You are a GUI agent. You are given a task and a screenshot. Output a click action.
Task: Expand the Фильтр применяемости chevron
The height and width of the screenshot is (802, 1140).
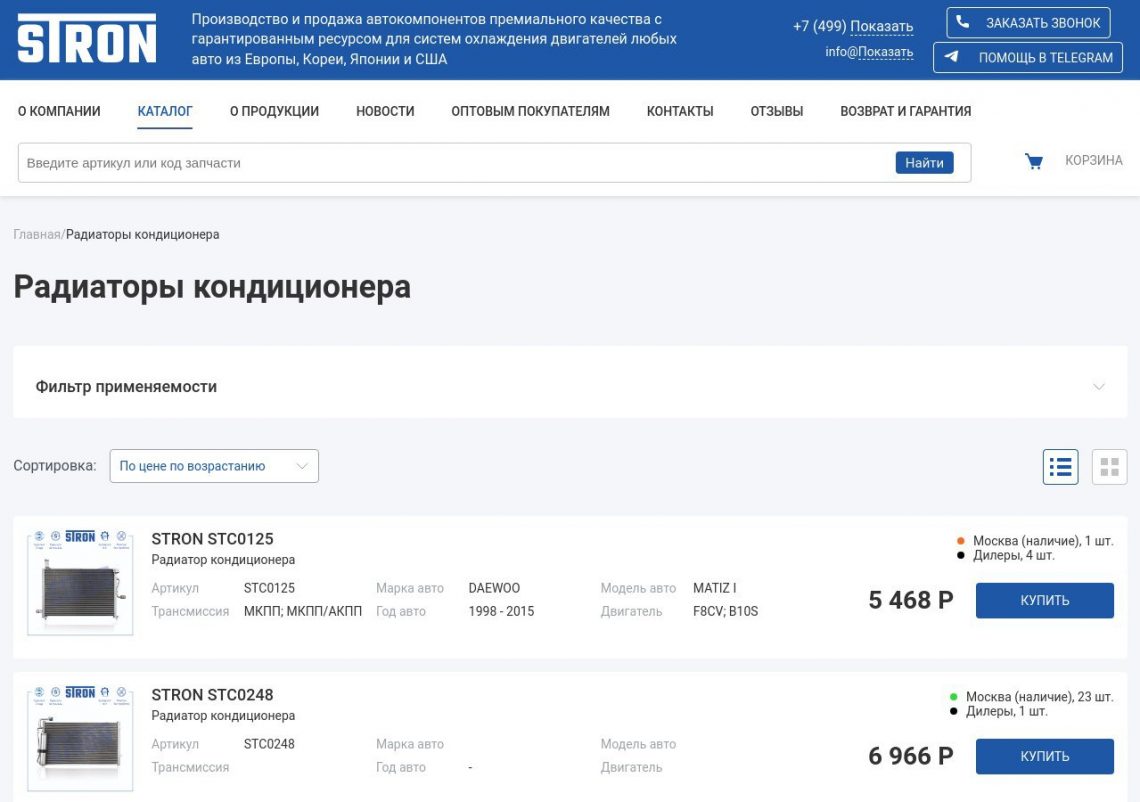pos(1099,387)
